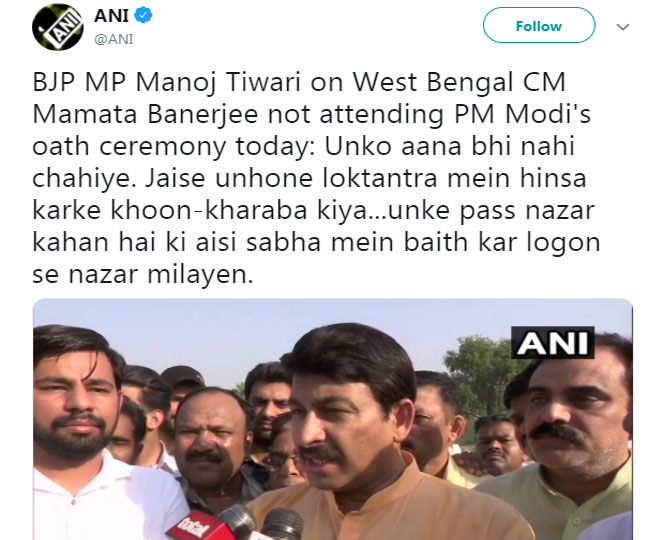Open the attached media thumbnail
650x540 pixels.
pos(333,419)
